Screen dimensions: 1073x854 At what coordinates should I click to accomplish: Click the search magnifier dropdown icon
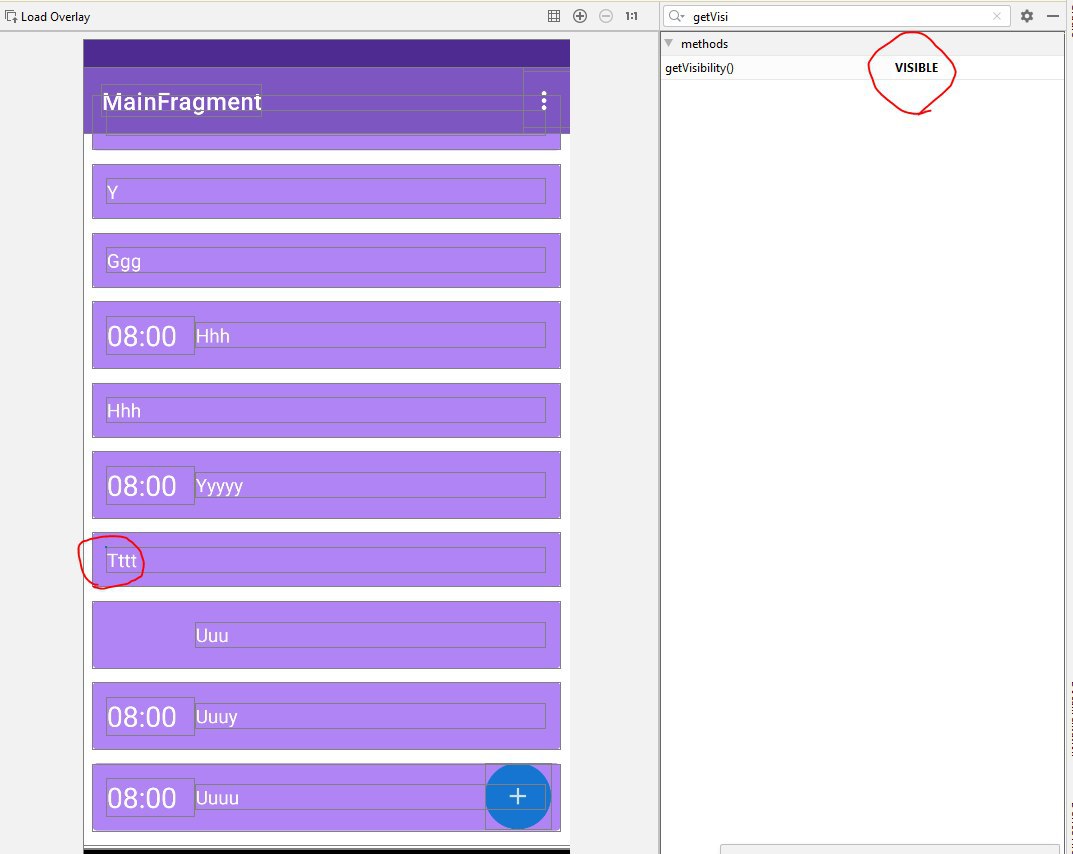(676, 16)
